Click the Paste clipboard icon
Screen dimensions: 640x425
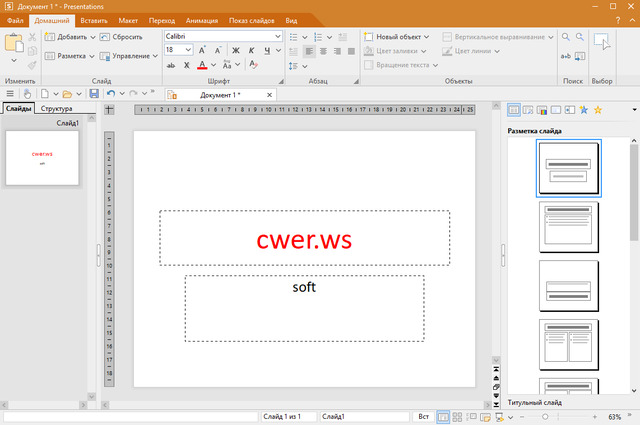click(x=13, y=44)
